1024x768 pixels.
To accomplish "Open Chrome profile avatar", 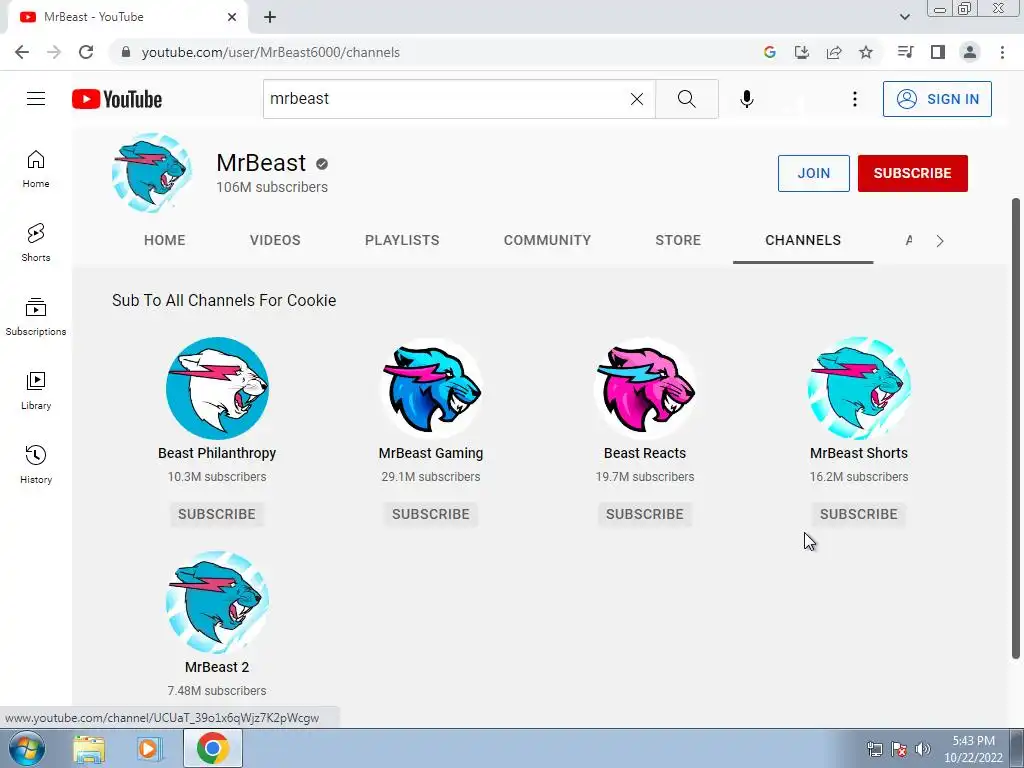I will (x=970, y=52).
